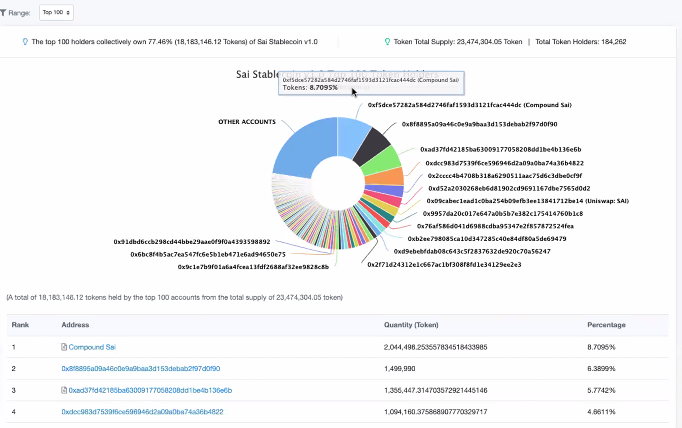Click the Range filter funnel icon

[3, 13]
